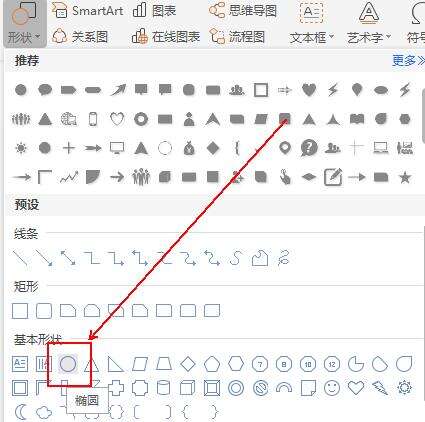This screenshot has width=425, height=422.
Task: Select the outline hexagon basic shape
Action: point(236,364)
